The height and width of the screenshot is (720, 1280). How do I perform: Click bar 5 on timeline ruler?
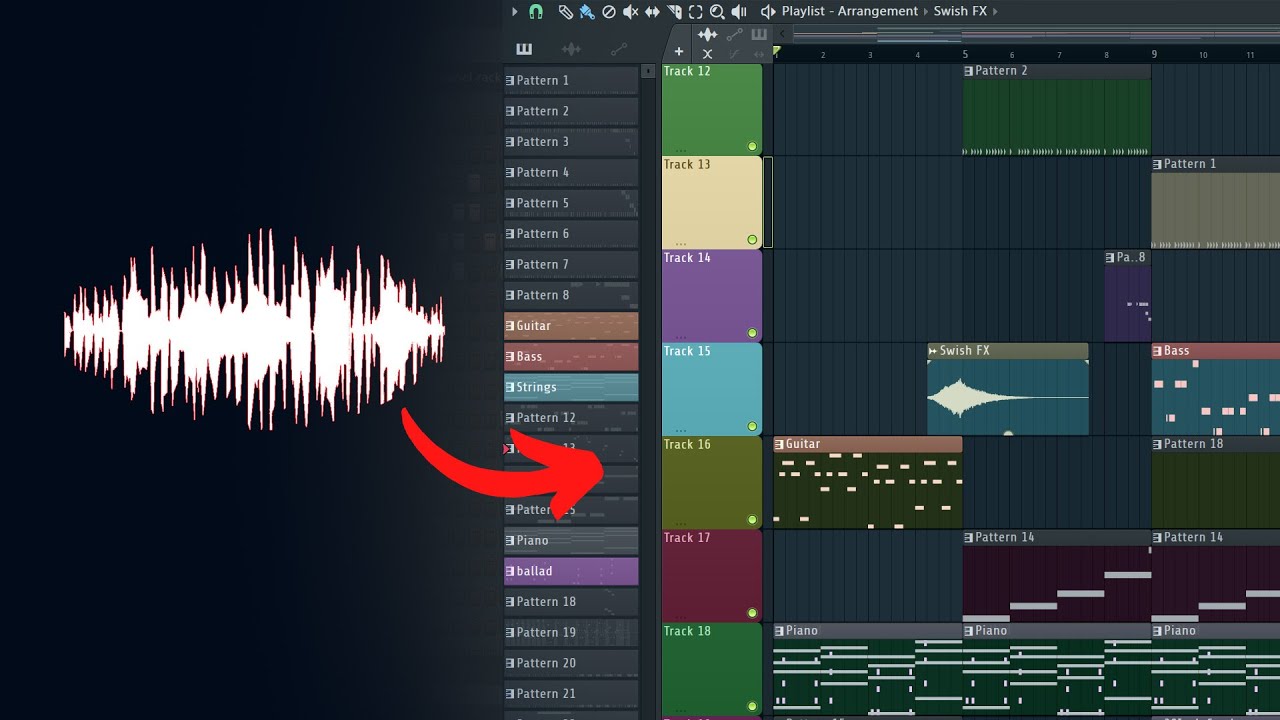[x=966, y=54]
